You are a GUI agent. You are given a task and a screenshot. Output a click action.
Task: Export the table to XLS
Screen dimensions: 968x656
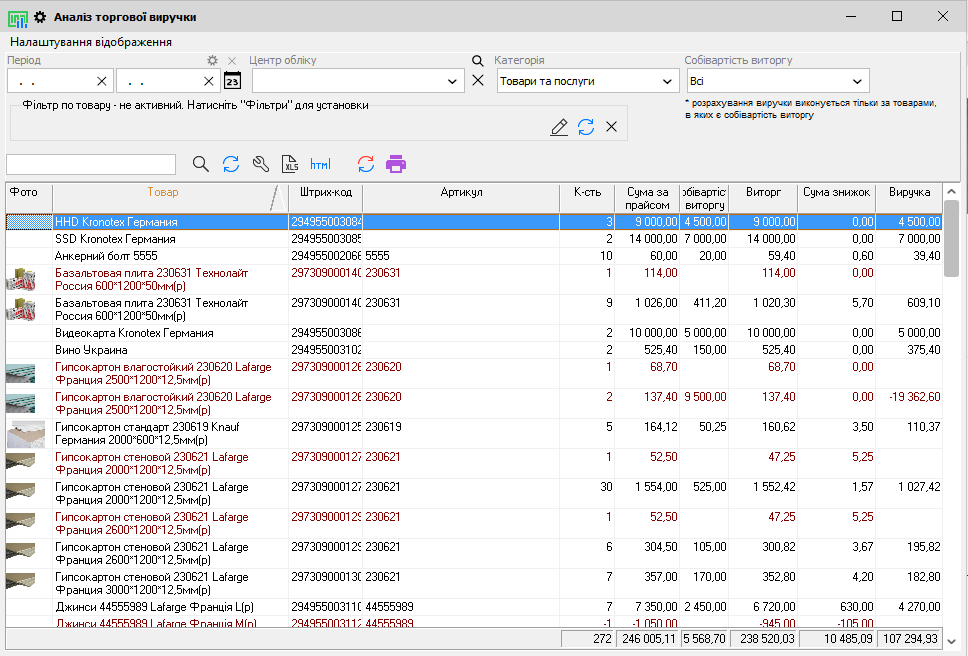[290, 164]
